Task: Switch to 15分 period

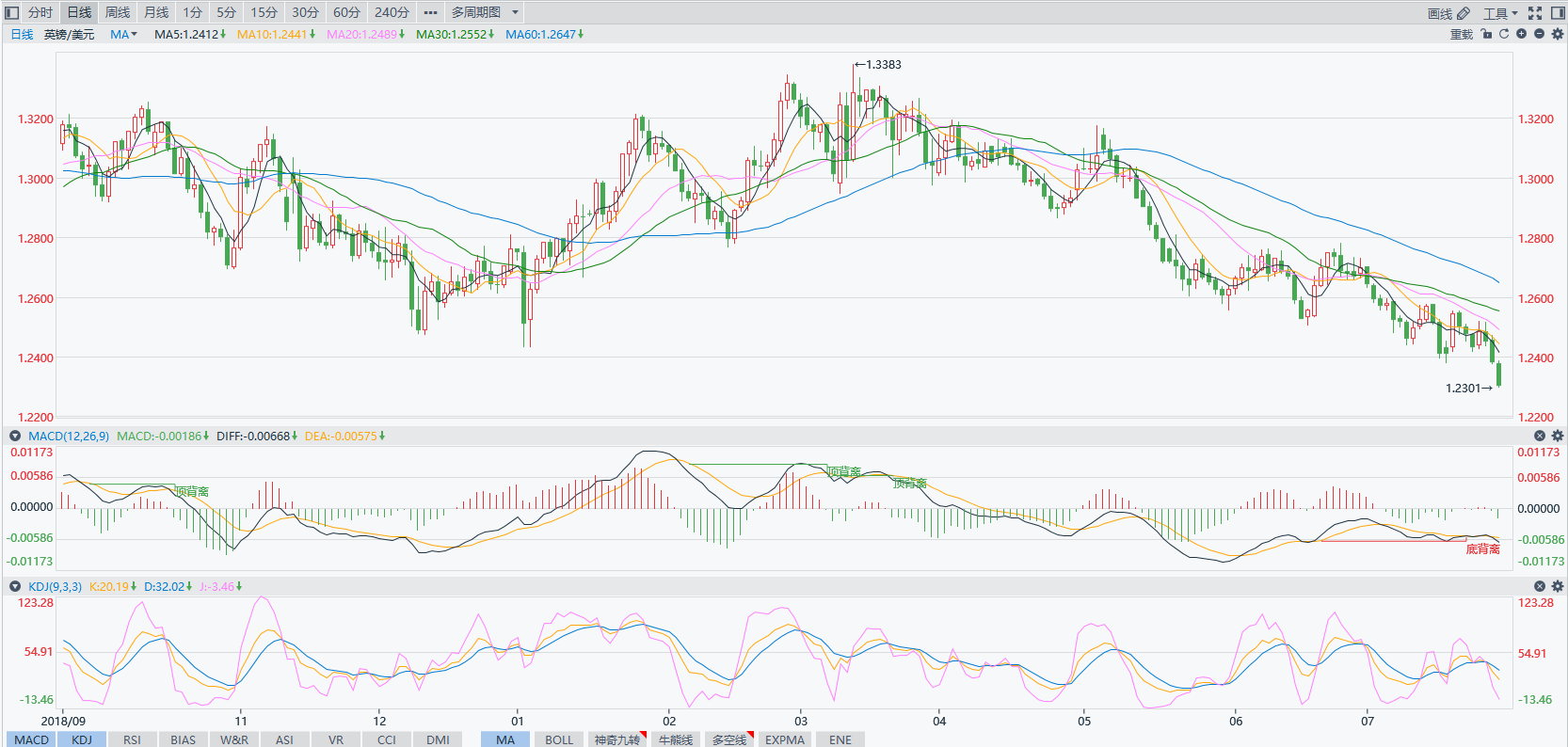Action: [264, 12]
